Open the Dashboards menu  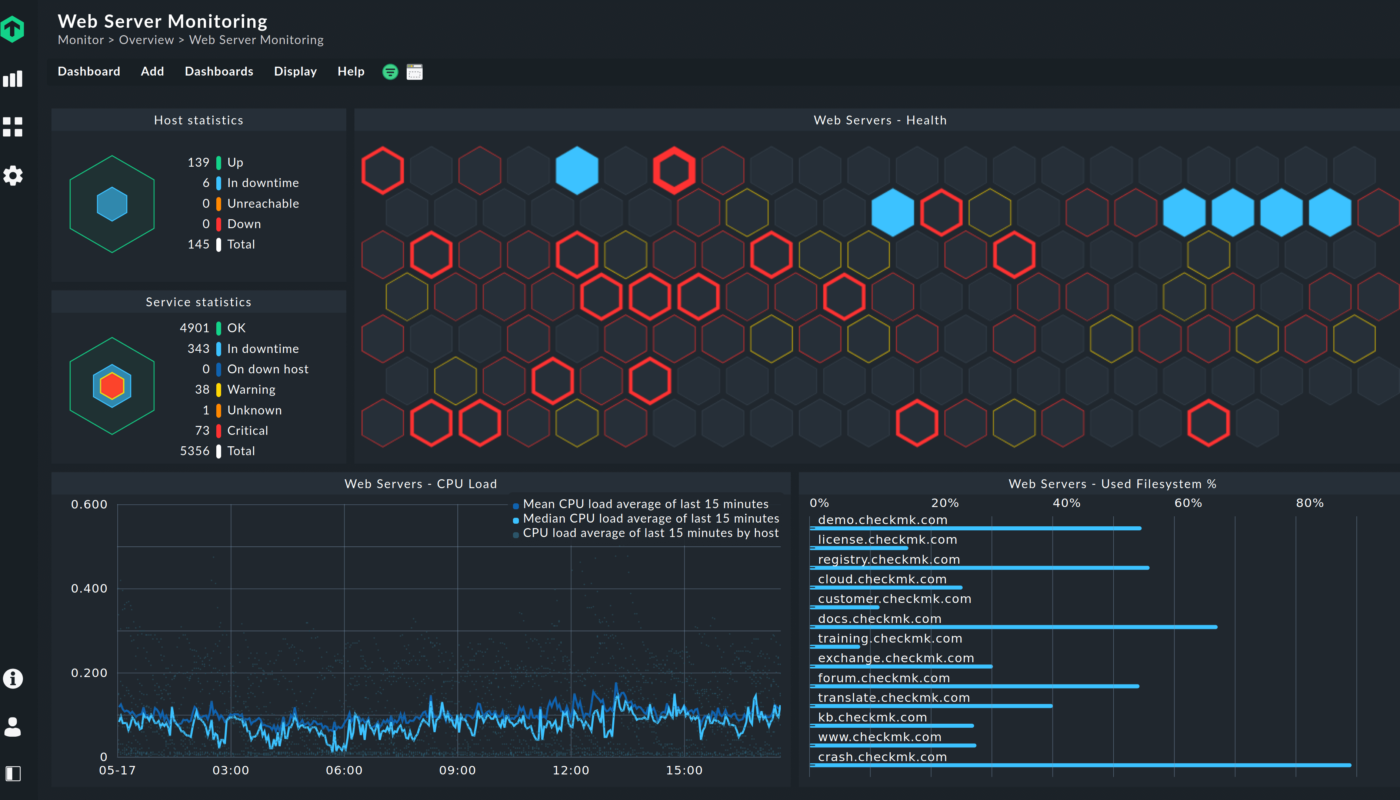[219, 72]
